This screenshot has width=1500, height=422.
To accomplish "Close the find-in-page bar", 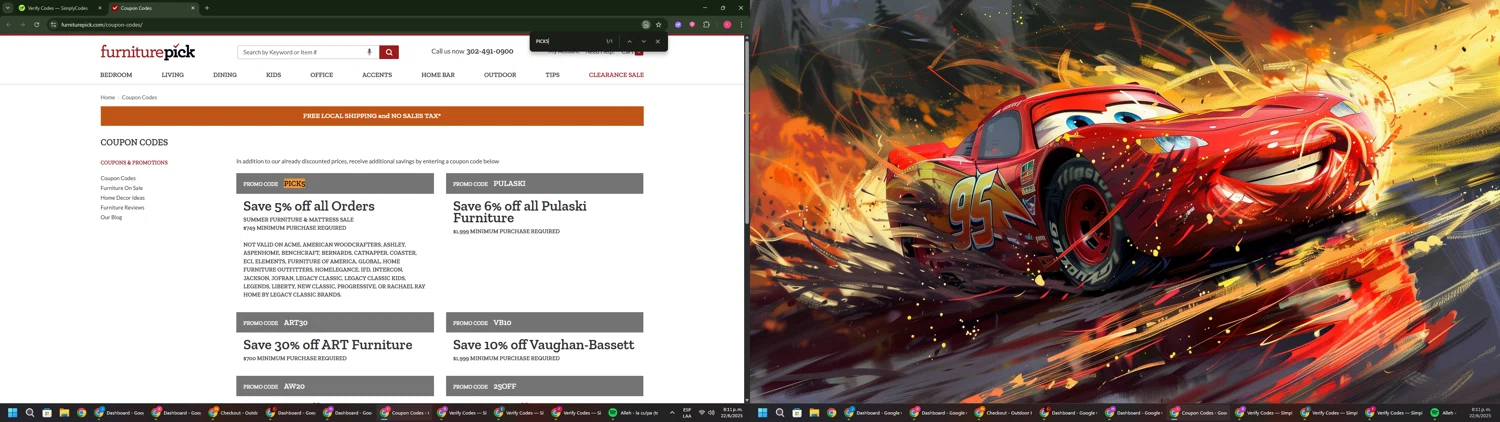I will pyautogui.click(x=657, y=41).
